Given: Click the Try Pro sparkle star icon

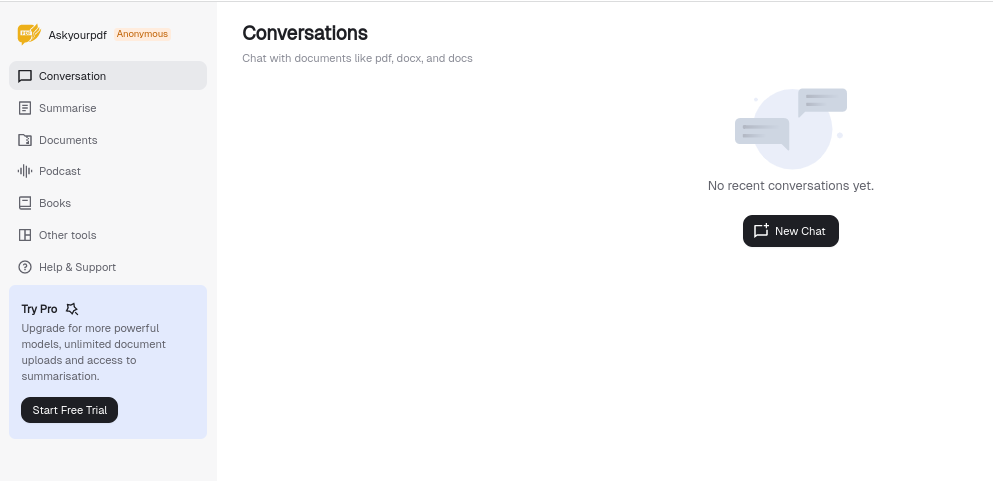Looking at the screenshot, I should click(x=72, y=309).
